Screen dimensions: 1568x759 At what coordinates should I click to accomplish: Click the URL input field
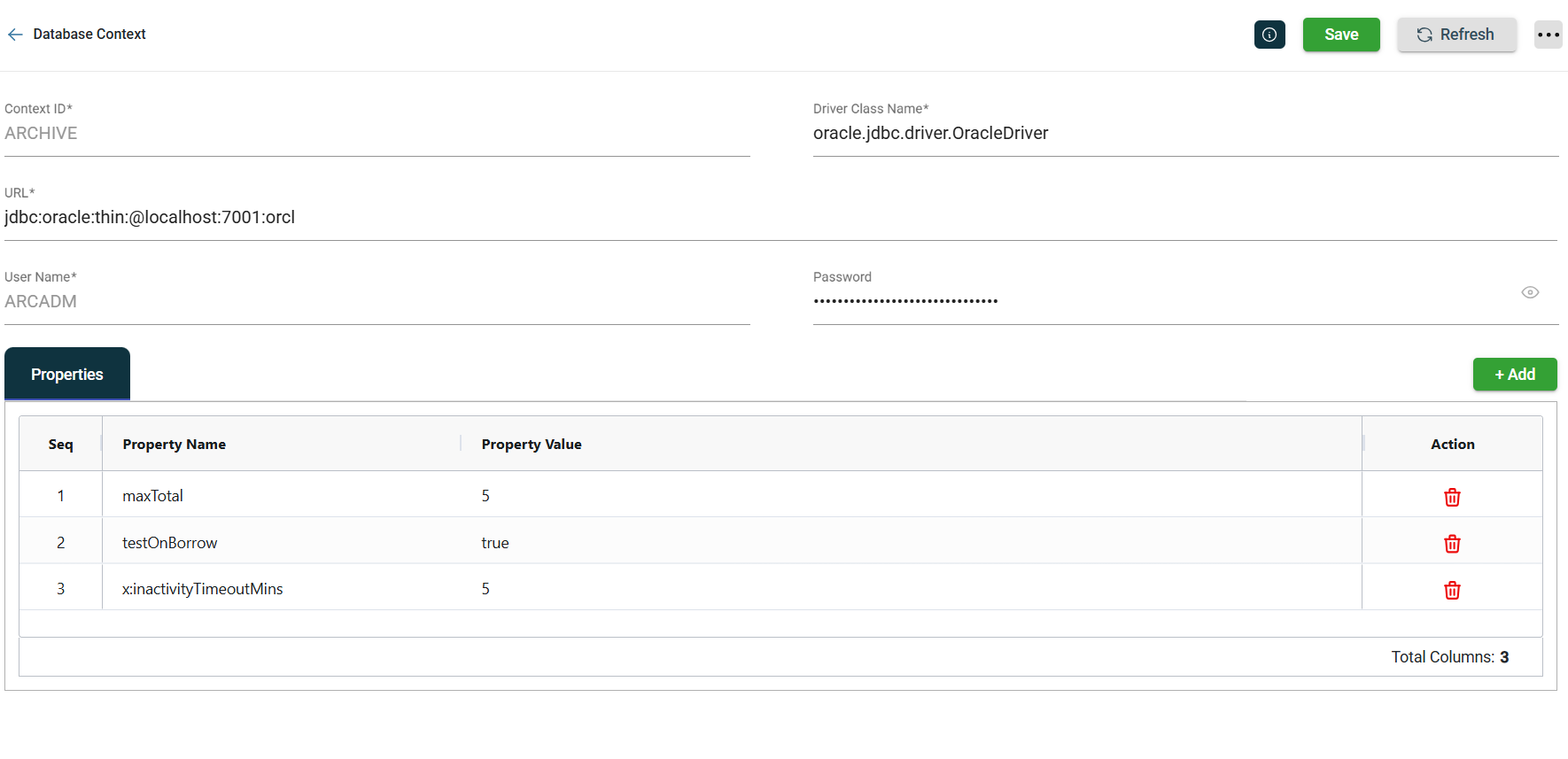pyautogui.click(x=780, y=218)
